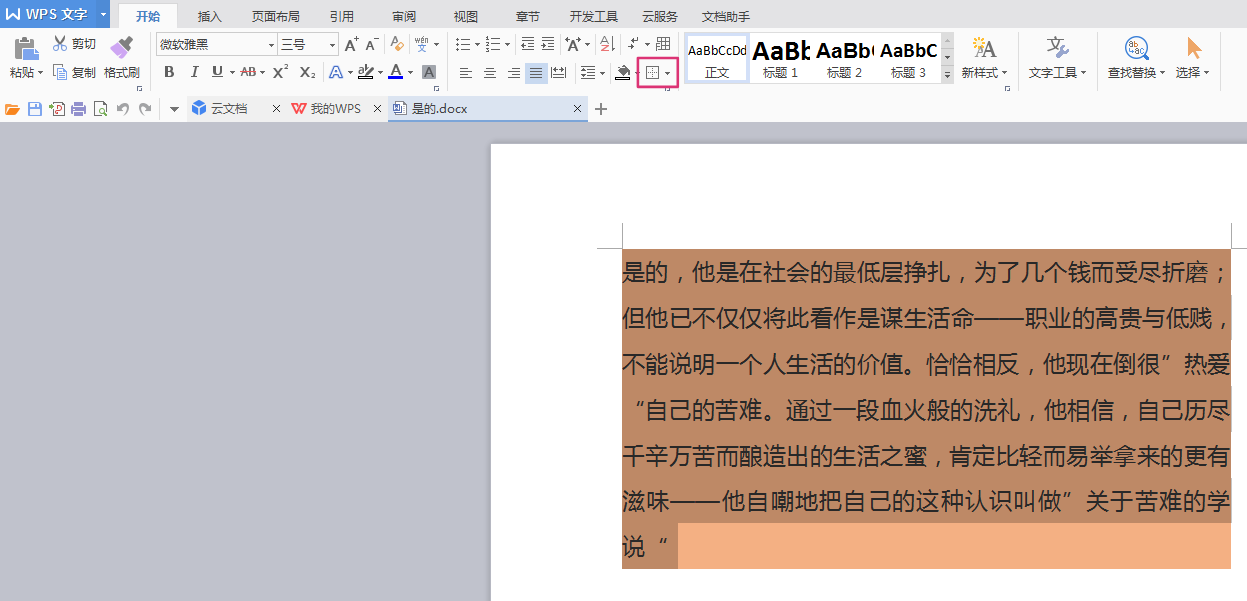Clear formatting with the eraser icon

tap(397, 44)
